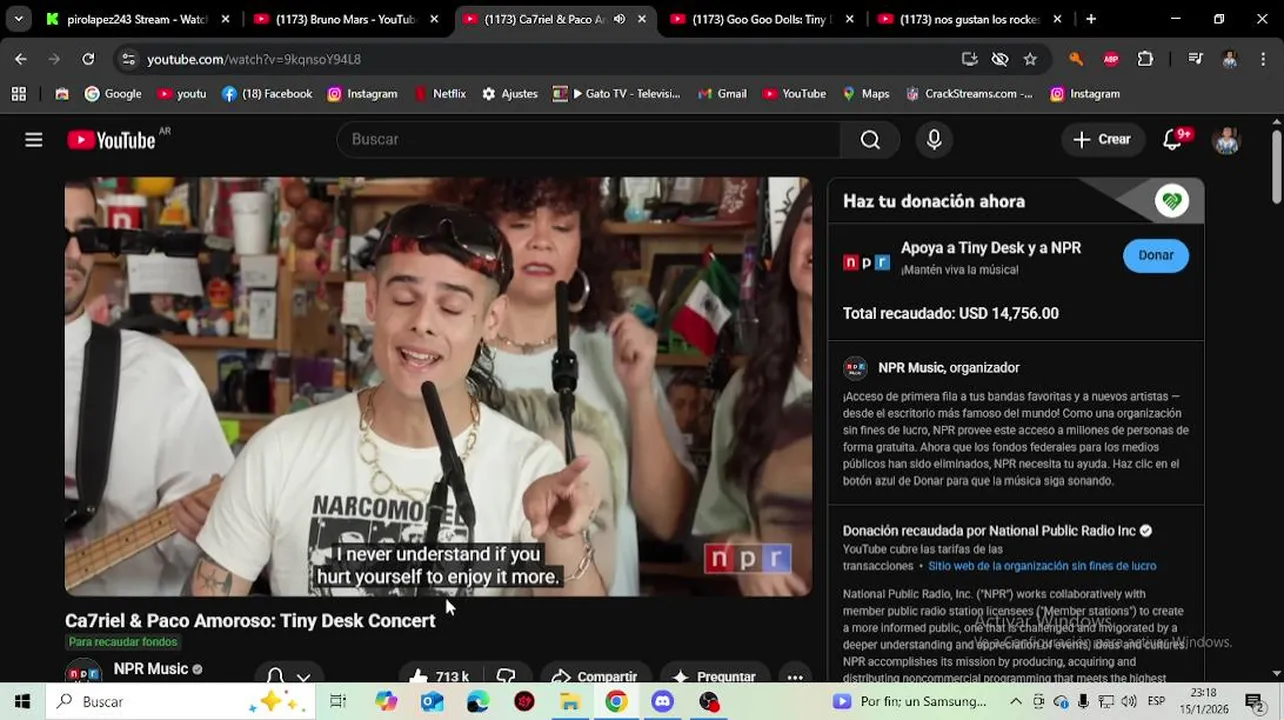
Task: Click the page vertical scrollbar
Action: point(1276,165)
